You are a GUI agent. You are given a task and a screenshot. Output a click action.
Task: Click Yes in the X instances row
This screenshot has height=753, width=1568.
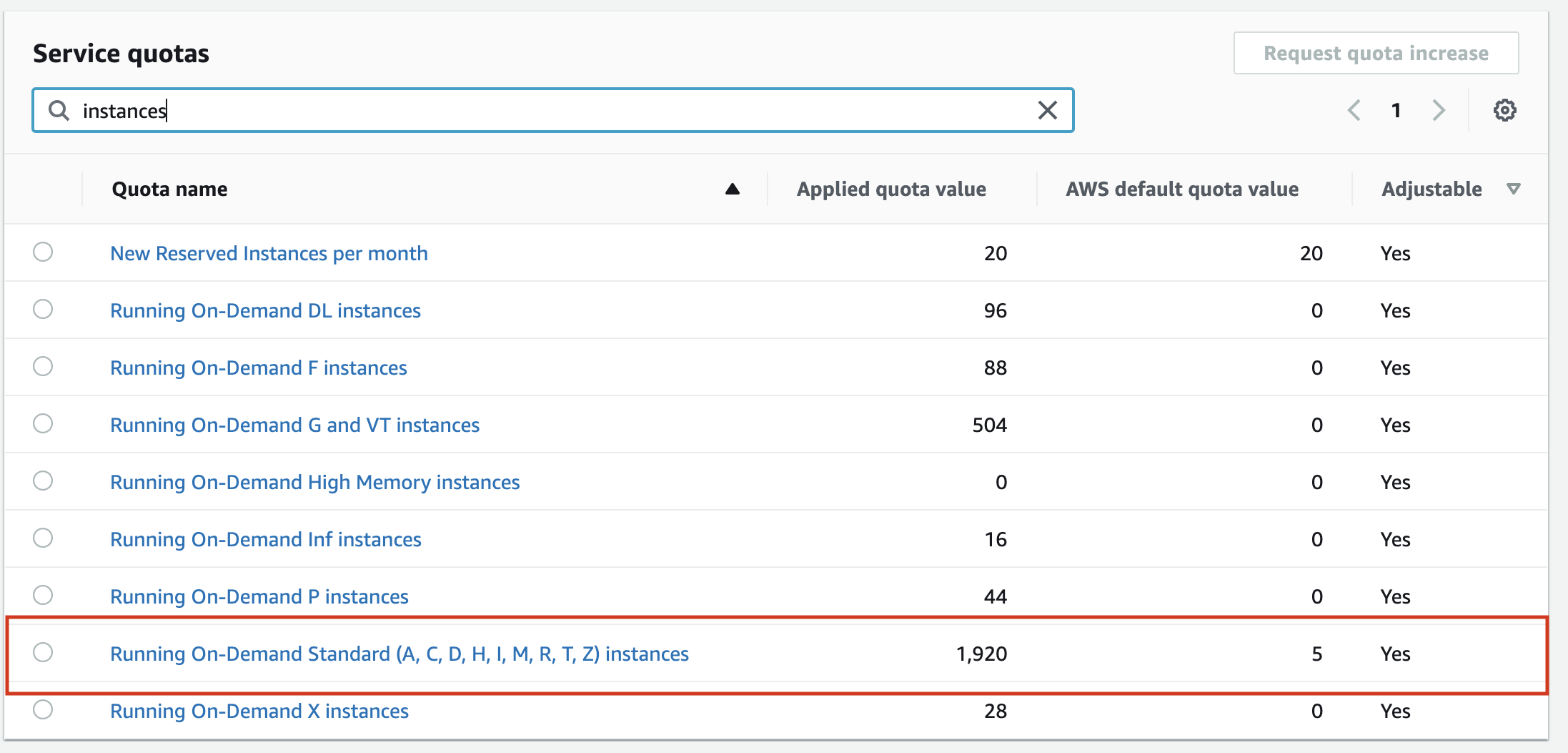coord(1395,712)
